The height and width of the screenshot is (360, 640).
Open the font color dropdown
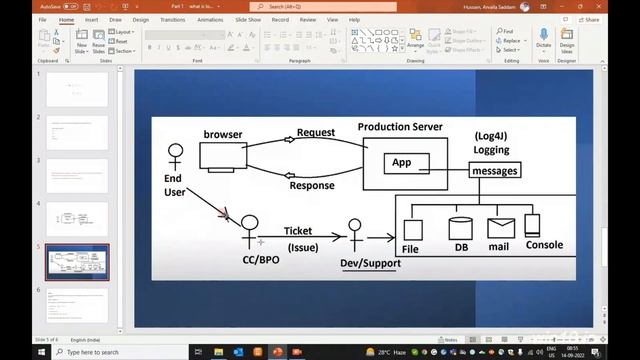click(x=252, y=48)
